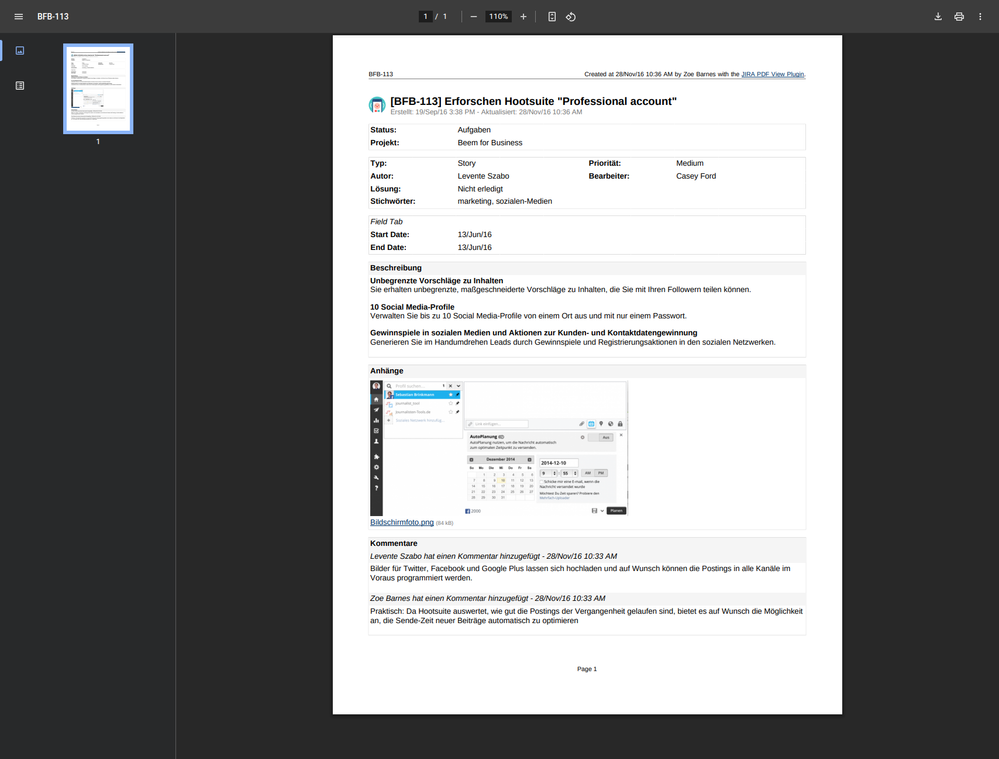
Task: Show thumbnails view in sidebar
Action: (20, 50)
